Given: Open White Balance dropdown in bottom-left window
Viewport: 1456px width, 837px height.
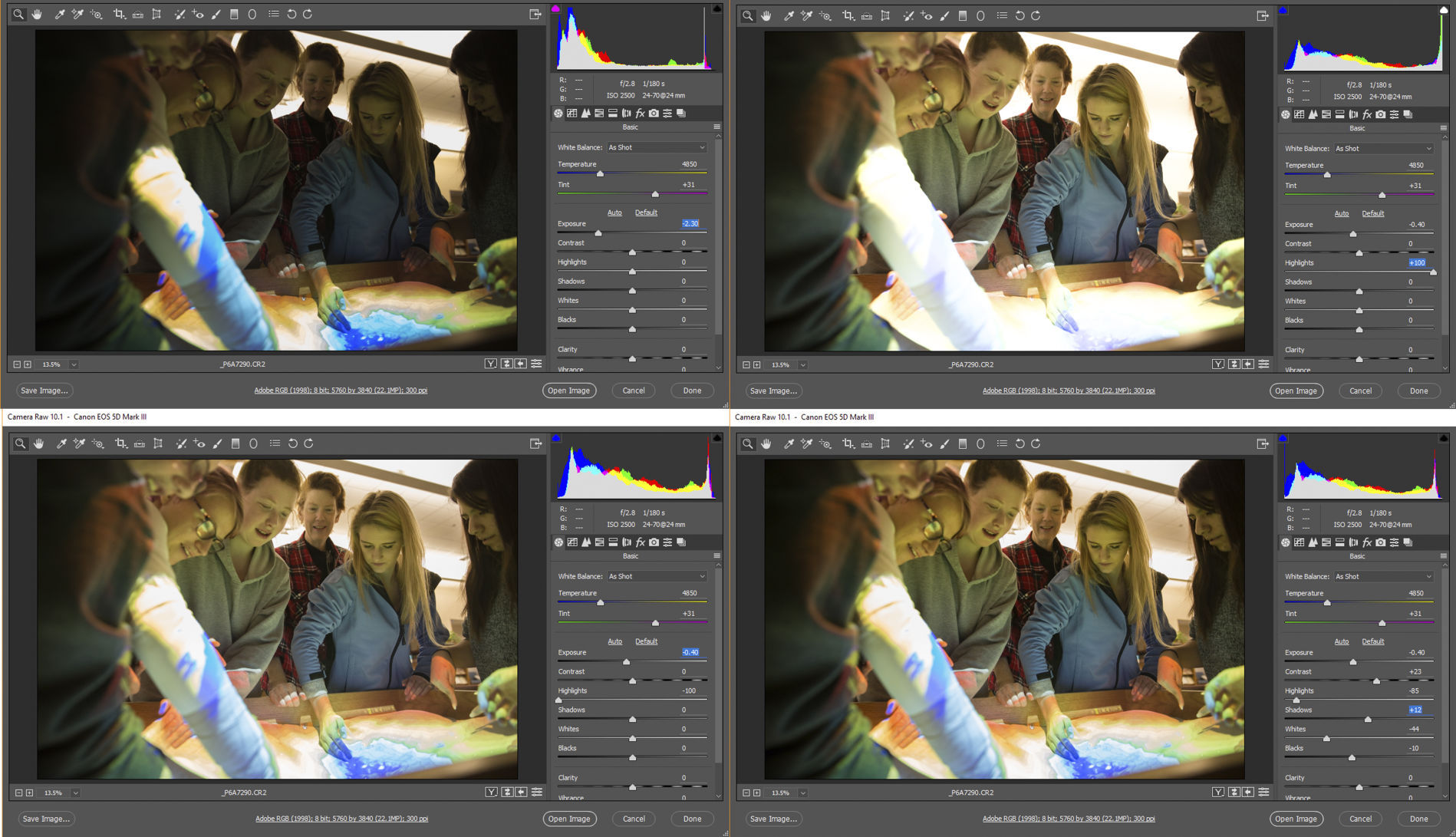Looking at the screenshot, I should point(657,576).
